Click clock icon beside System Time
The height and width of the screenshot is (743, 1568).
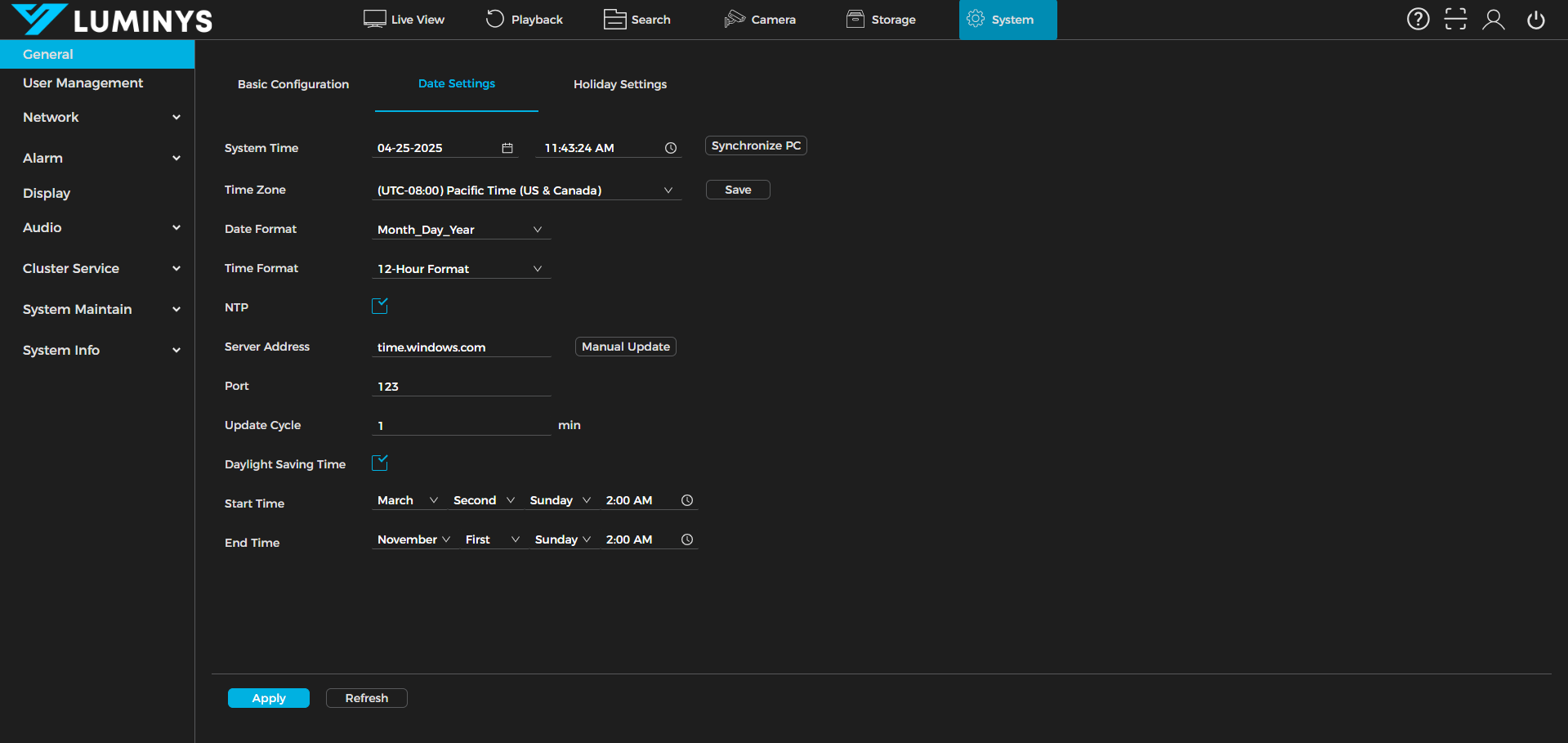pyautogui.click(x=671, y=148)
